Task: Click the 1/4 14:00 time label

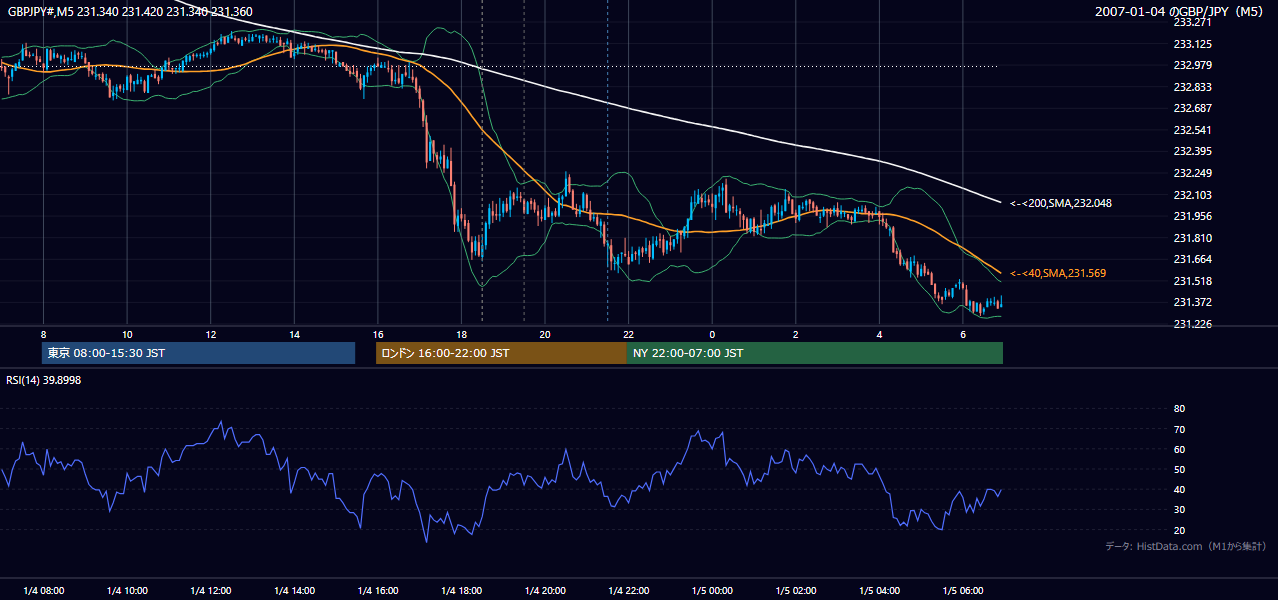Action: [294, 591]
